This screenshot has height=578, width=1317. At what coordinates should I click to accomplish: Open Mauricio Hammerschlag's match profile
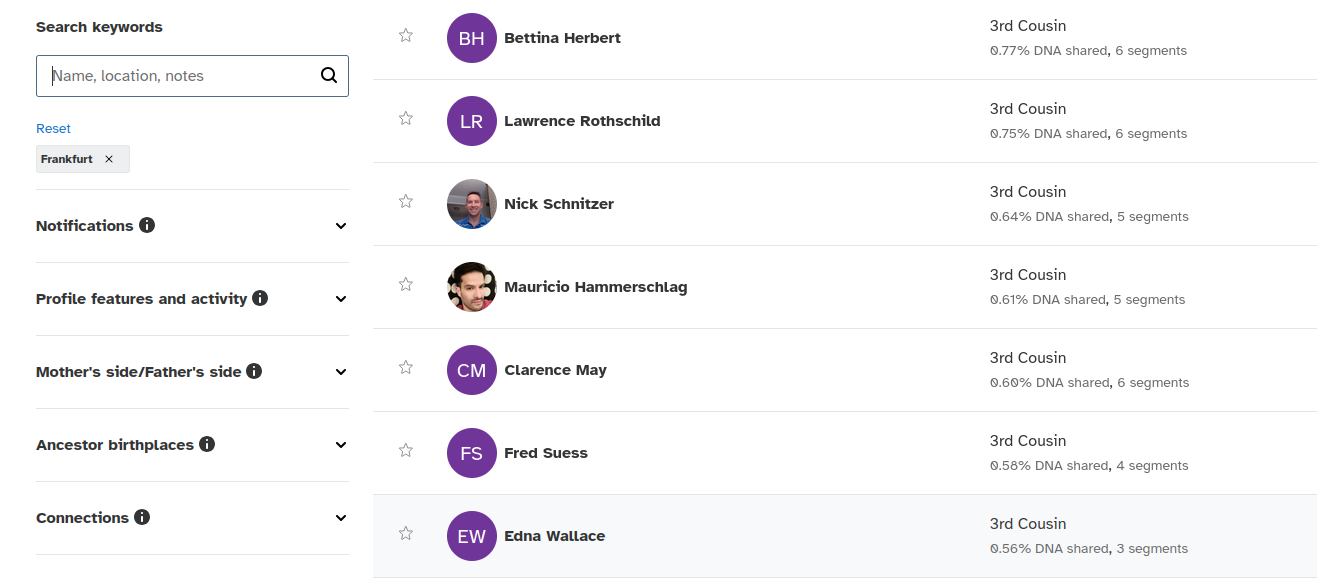pyautogui.click(x=595, y=287)
